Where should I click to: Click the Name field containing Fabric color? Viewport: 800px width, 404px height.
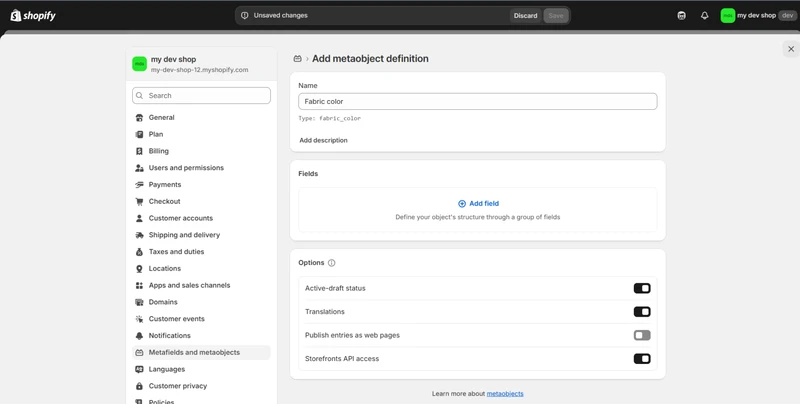click(x=478, y=102)
